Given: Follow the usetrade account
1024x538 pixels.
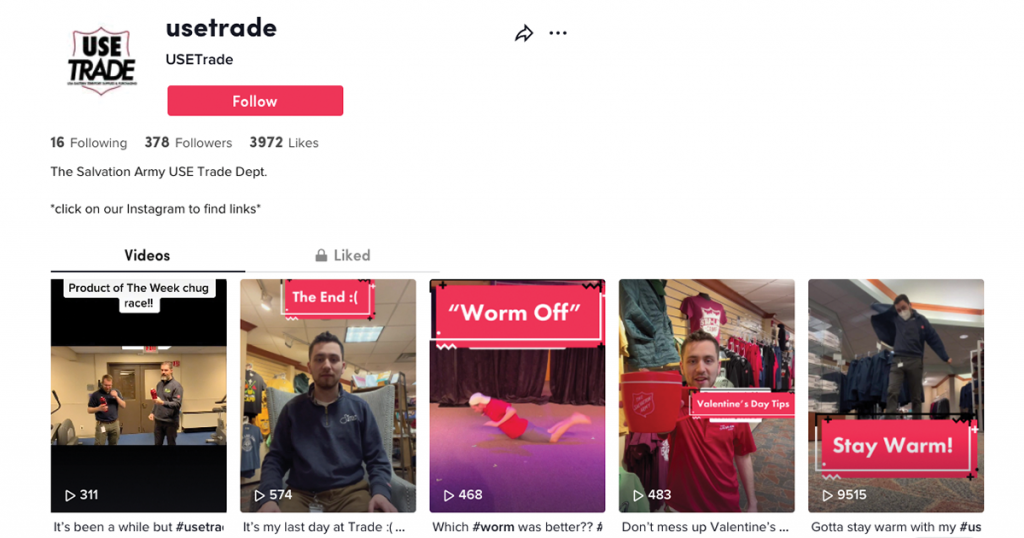Looking at the screenshot, I should 255,101.
